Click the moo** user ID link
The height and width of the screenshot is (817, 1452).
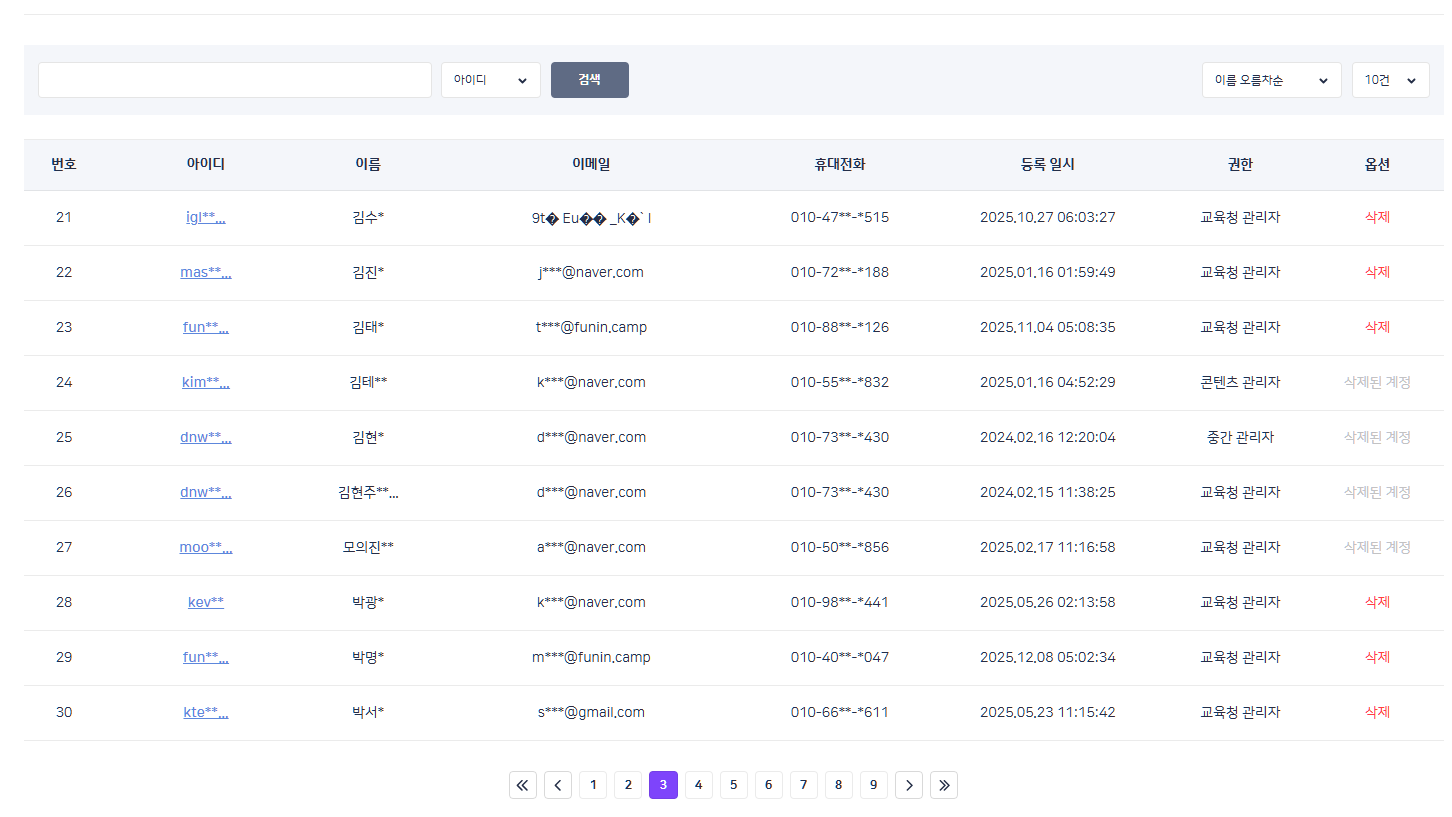click(x=206, y=547)
